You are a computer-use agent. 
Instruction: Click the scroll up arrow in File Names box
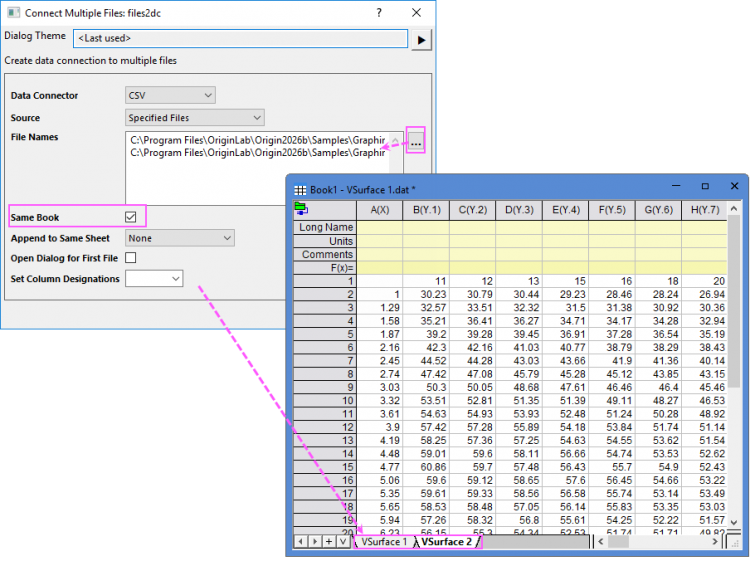tap(396, 141)
